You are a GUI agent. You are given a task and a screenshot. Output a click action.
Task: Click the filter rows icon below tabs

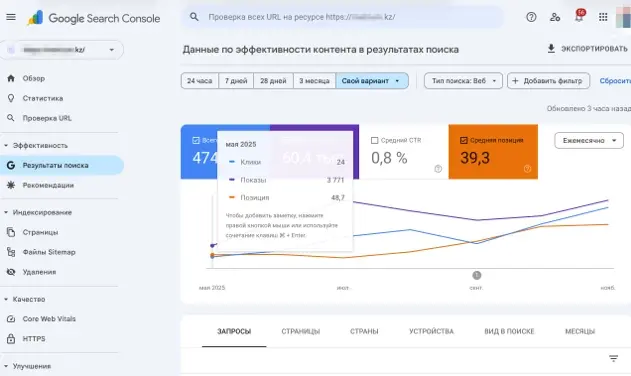613,358
